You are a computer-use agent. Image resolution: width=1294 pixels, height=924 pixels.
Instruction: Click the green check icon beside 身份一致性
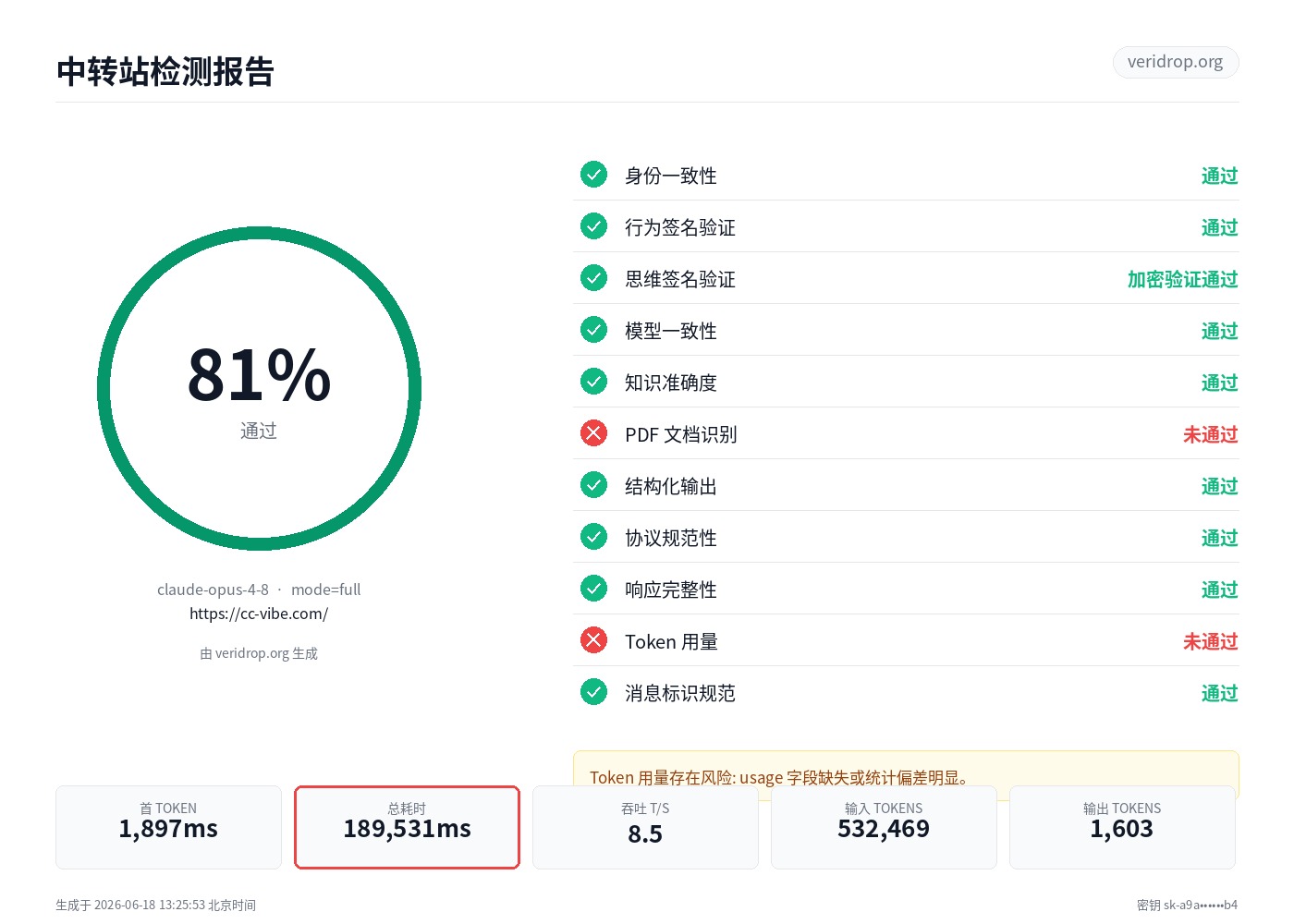[593, 175]
